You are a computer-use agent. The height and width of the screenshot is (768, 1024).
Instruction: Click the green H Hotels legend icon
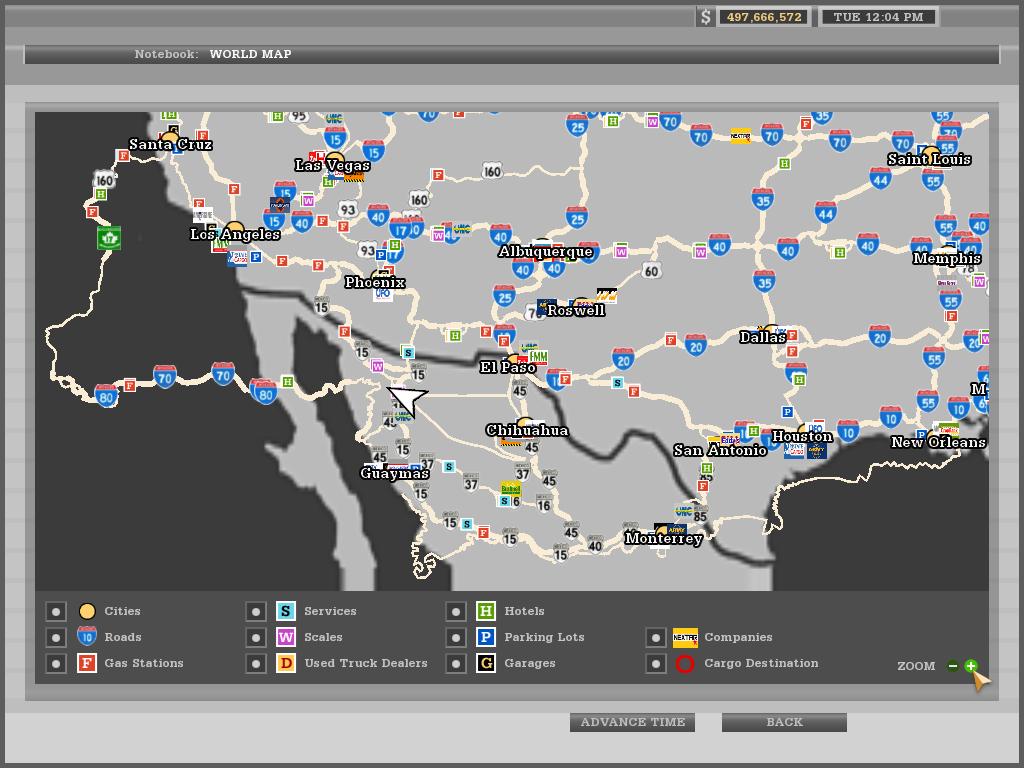[x=486, y=611]
